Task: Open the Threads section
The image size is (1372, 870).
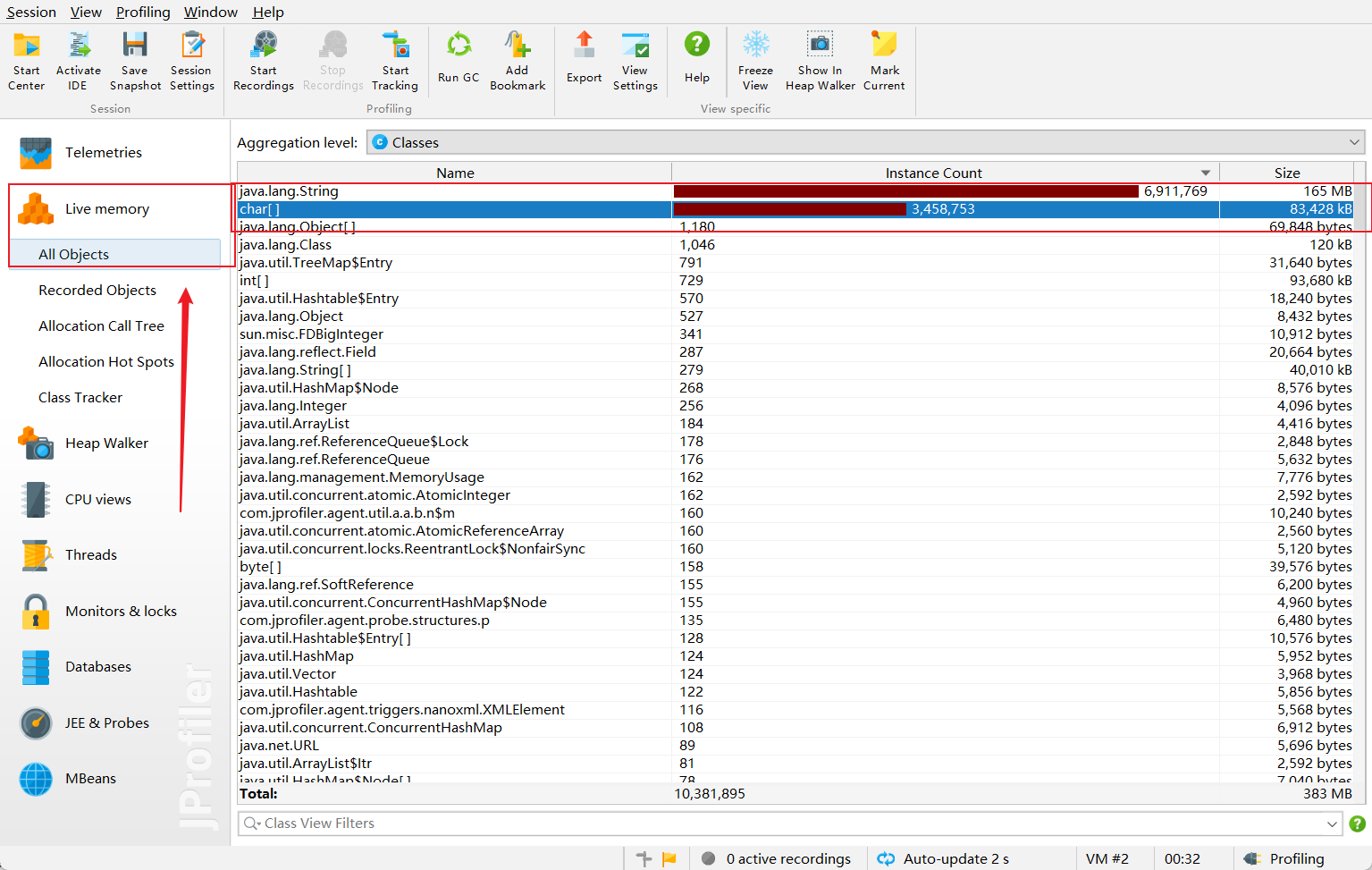Action: [68, 555]
